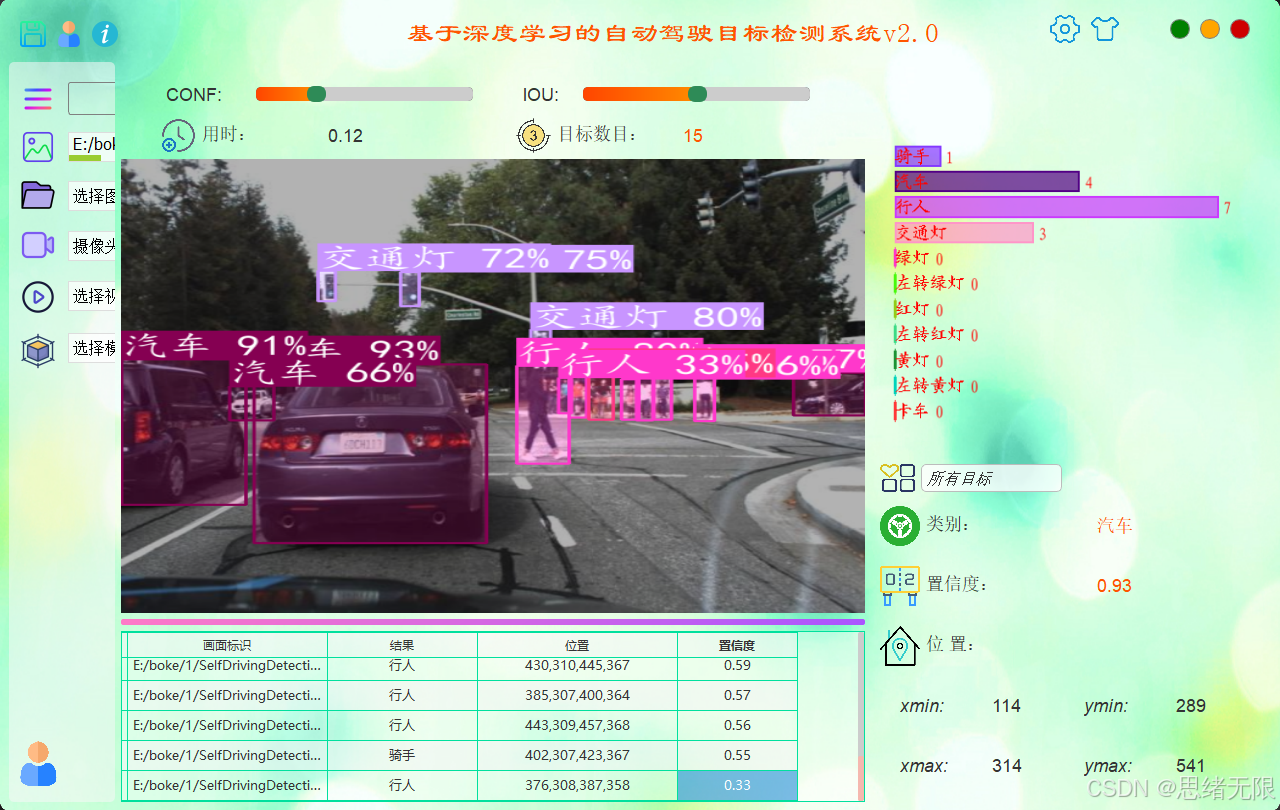Click the house location icon next to 位置
The width and height of the screenshot is (1280, 810).
point(899,645)
